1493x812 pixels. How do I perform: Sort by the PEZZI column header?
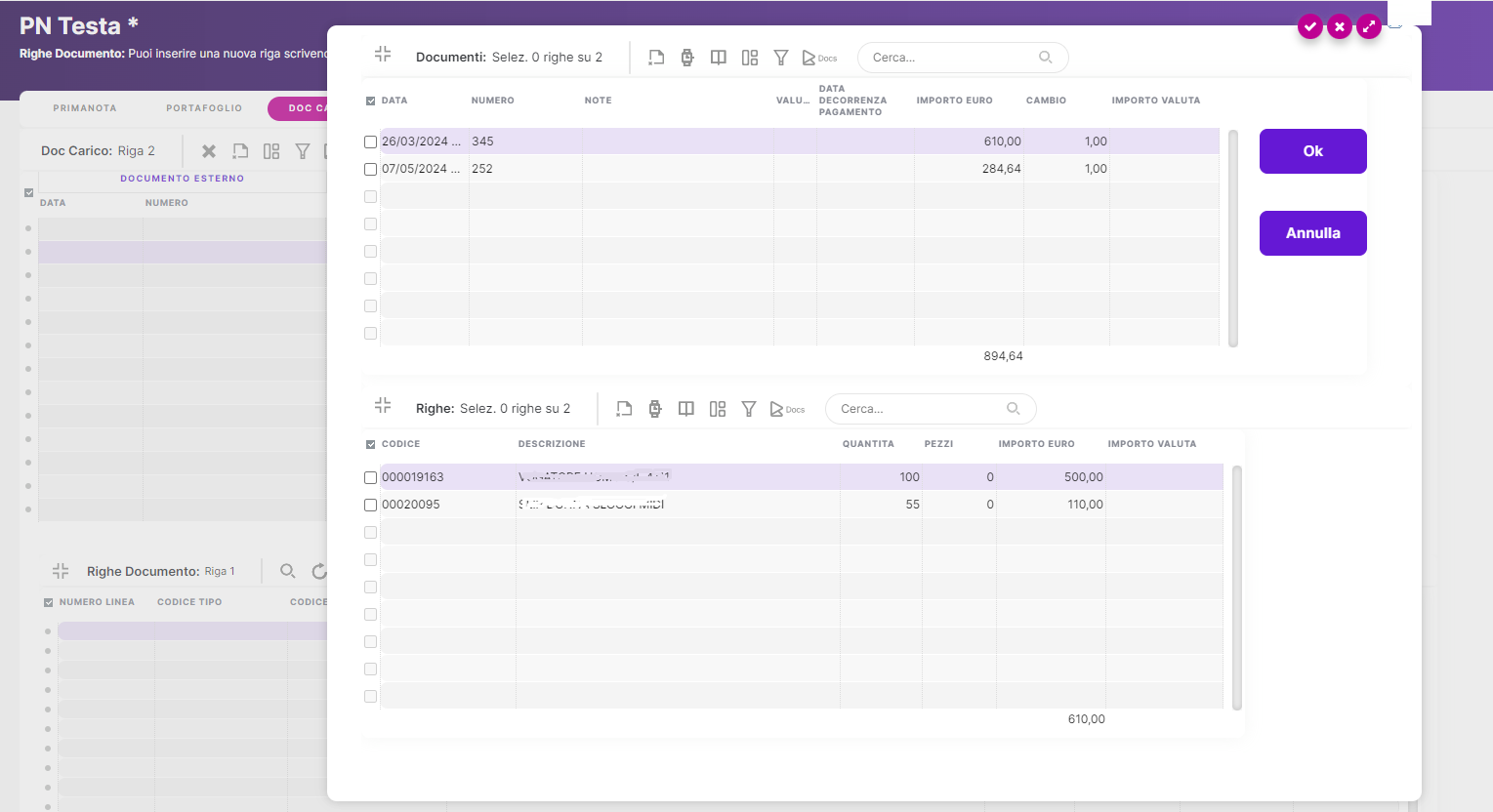(938, 444)
